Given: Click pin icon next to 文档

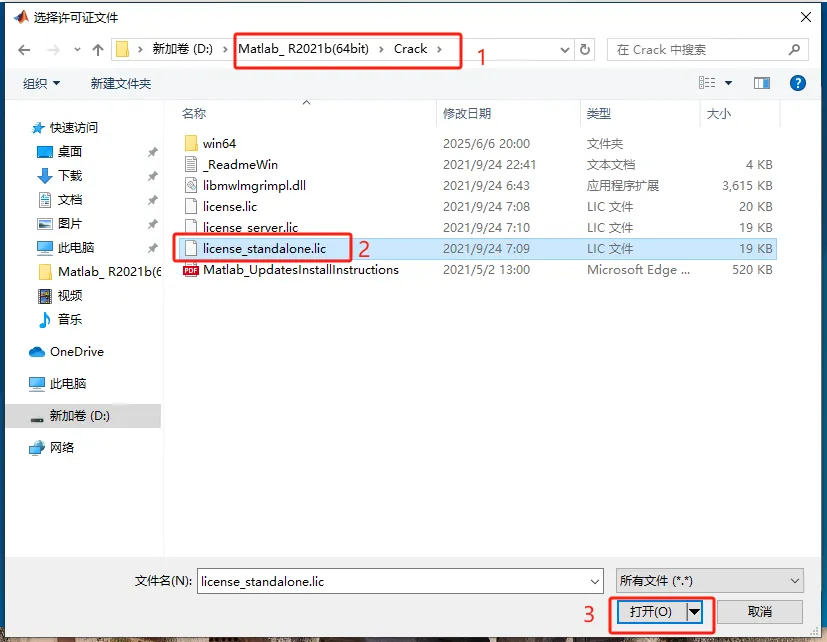Looking at the screenshot, I should (152, 200).
